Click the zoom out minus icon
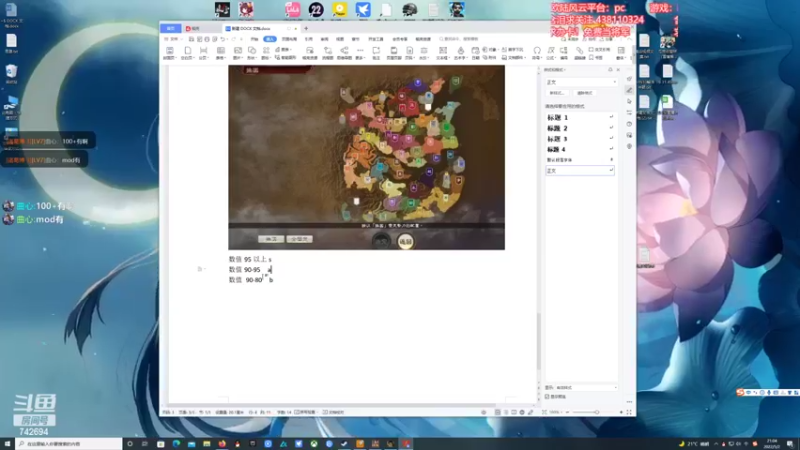Image resolution: width=800 pixels, height=450 pixels. tap(567, 412)
